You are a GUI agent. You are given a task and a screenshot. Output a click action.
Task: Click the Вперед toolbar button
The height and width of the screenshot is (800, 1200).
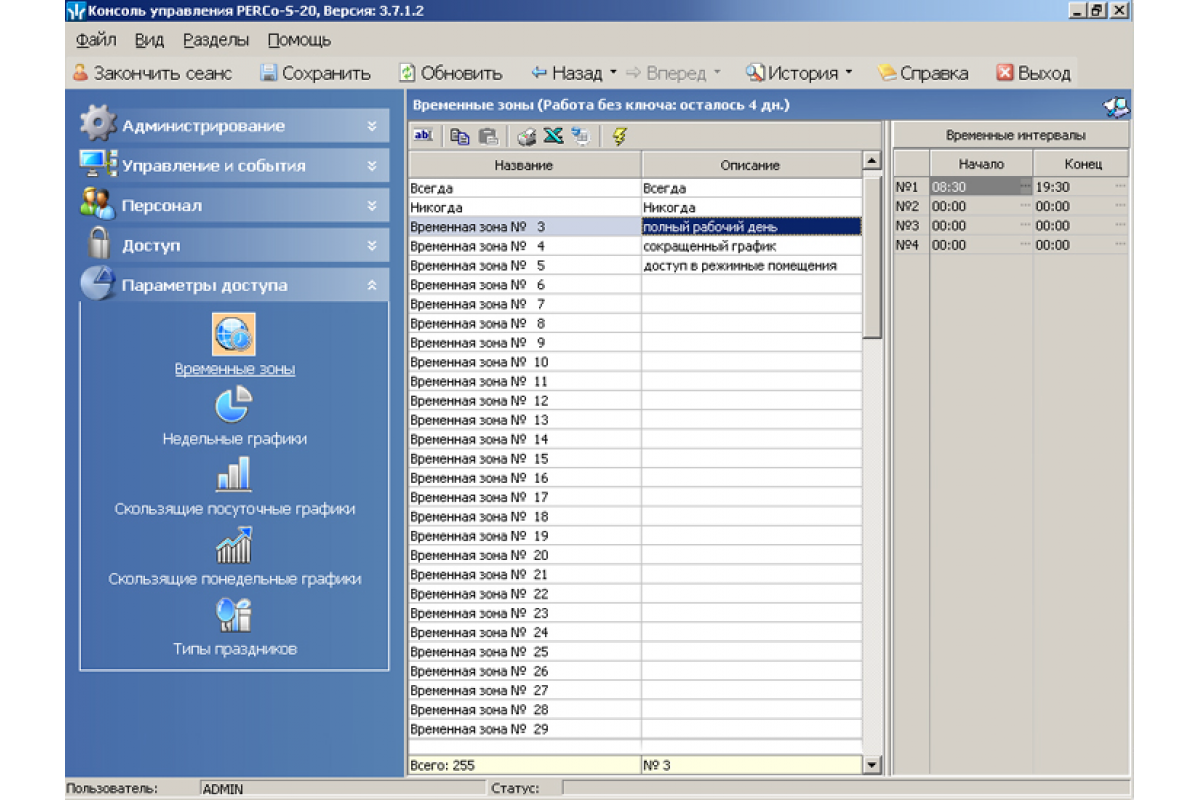tap(666, 73)
